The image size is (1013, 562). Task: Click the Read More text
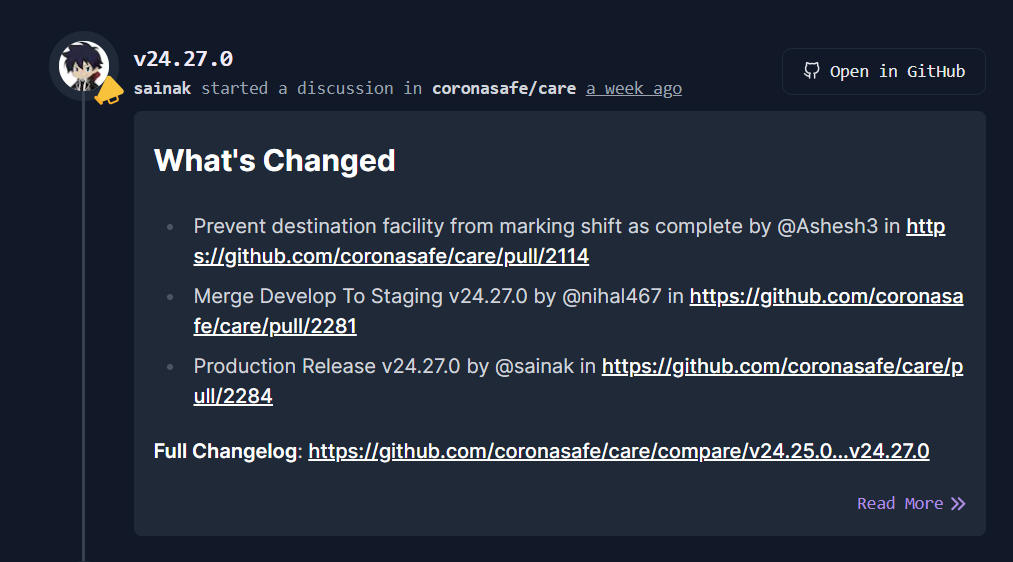[899, 504]
